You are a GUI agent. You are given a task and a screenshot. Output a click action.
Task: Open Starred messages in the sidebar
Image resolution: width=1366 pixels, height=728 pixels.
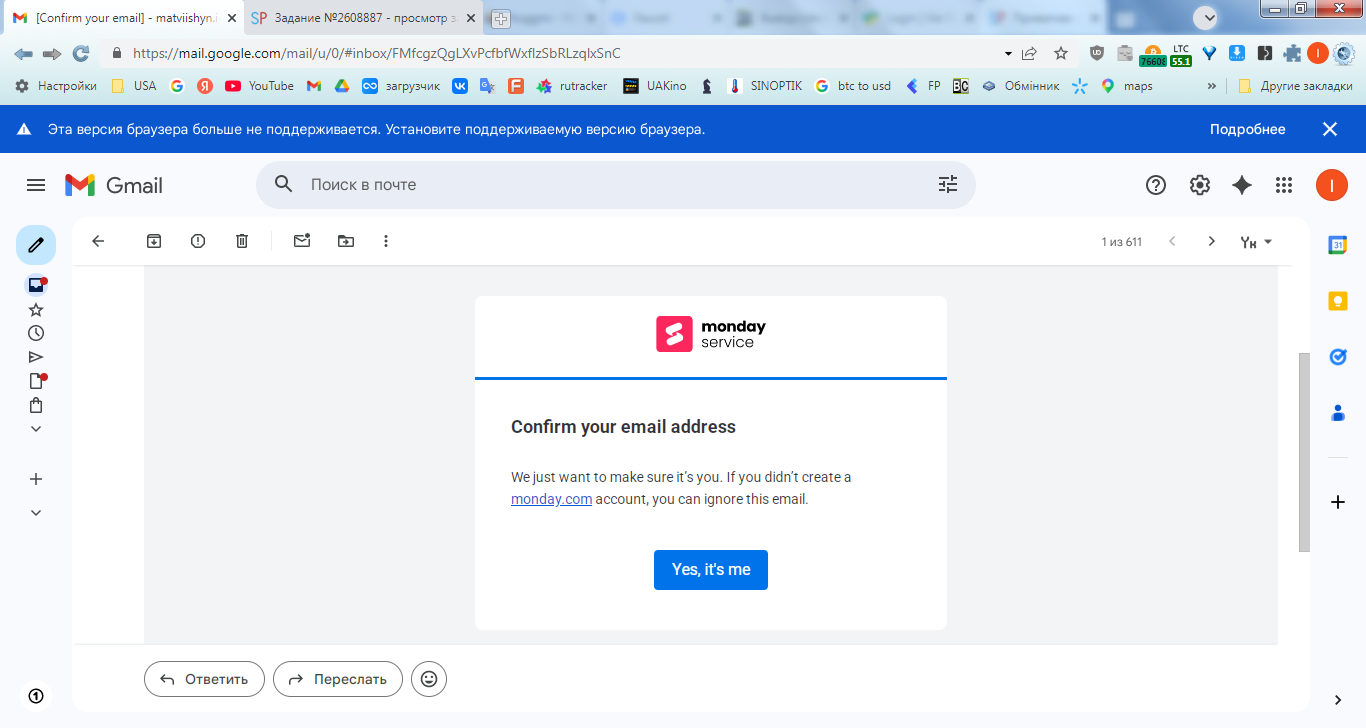coord(36,310)
